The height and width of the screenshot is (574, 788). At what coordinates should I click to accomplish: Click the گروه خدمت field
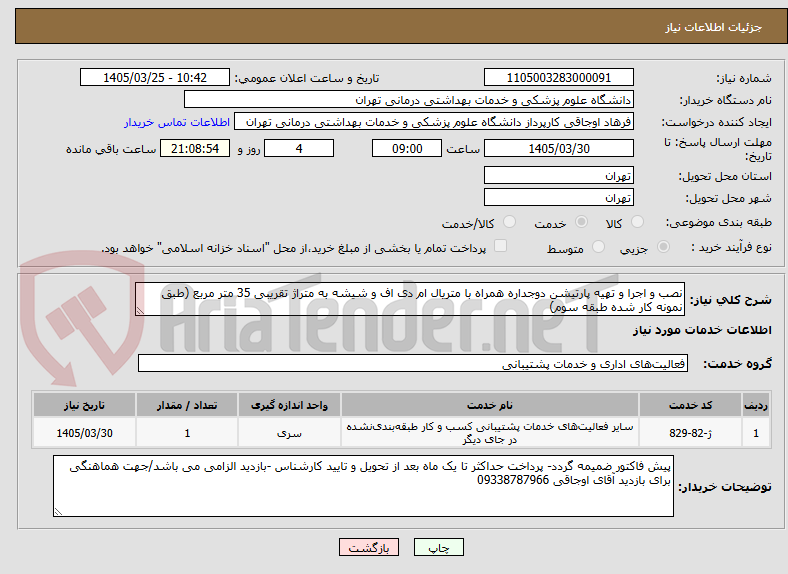(413, 363)
